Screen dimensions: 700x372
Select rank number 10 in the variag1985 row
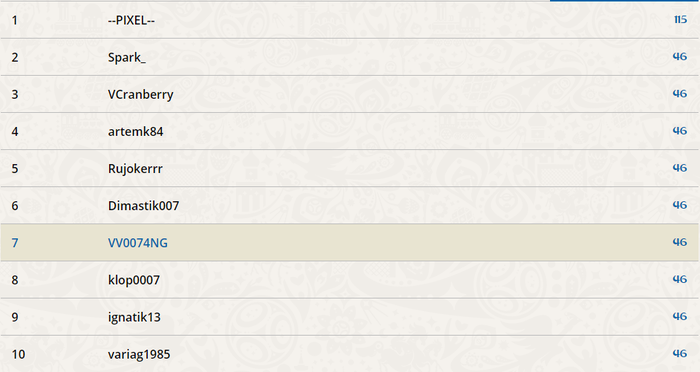18,354
